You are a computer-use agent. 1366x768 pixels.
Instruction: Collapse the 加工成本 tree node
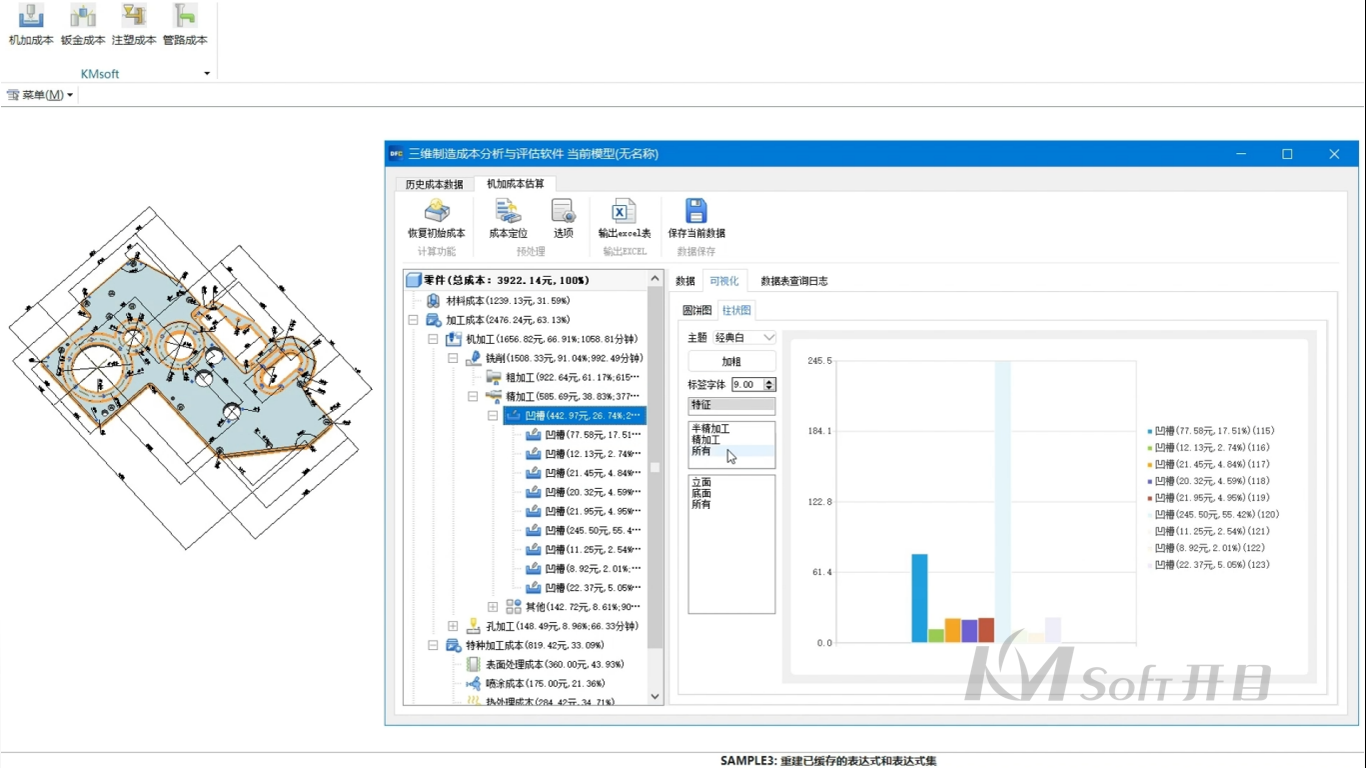tap(413, 320)
